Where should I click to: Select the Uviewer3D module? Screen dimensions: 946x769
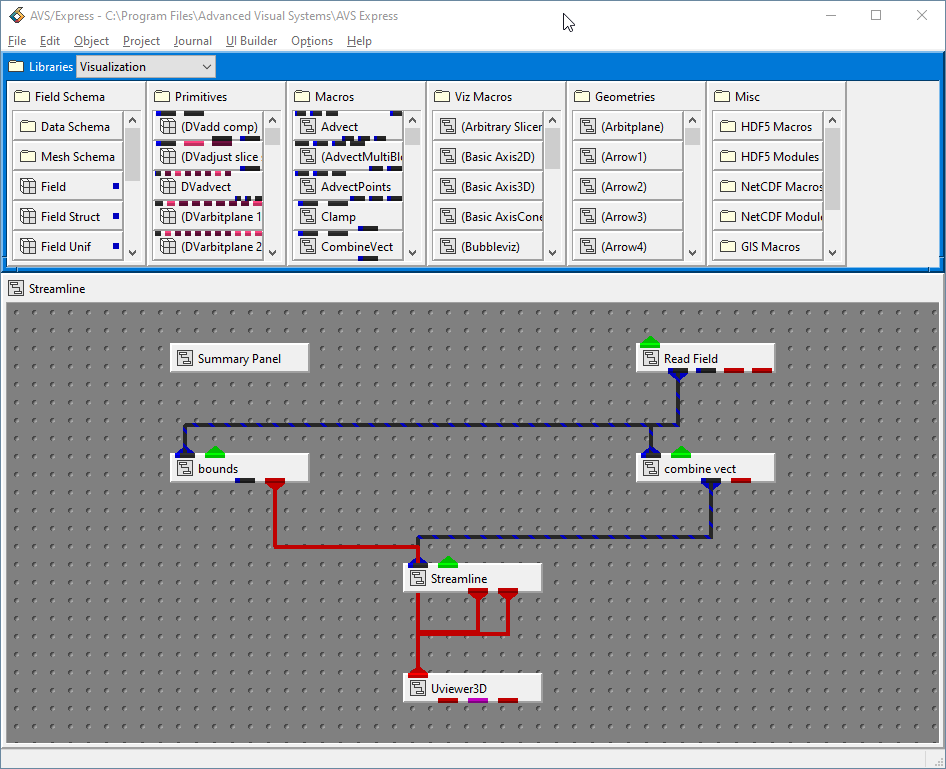(472, 688)
